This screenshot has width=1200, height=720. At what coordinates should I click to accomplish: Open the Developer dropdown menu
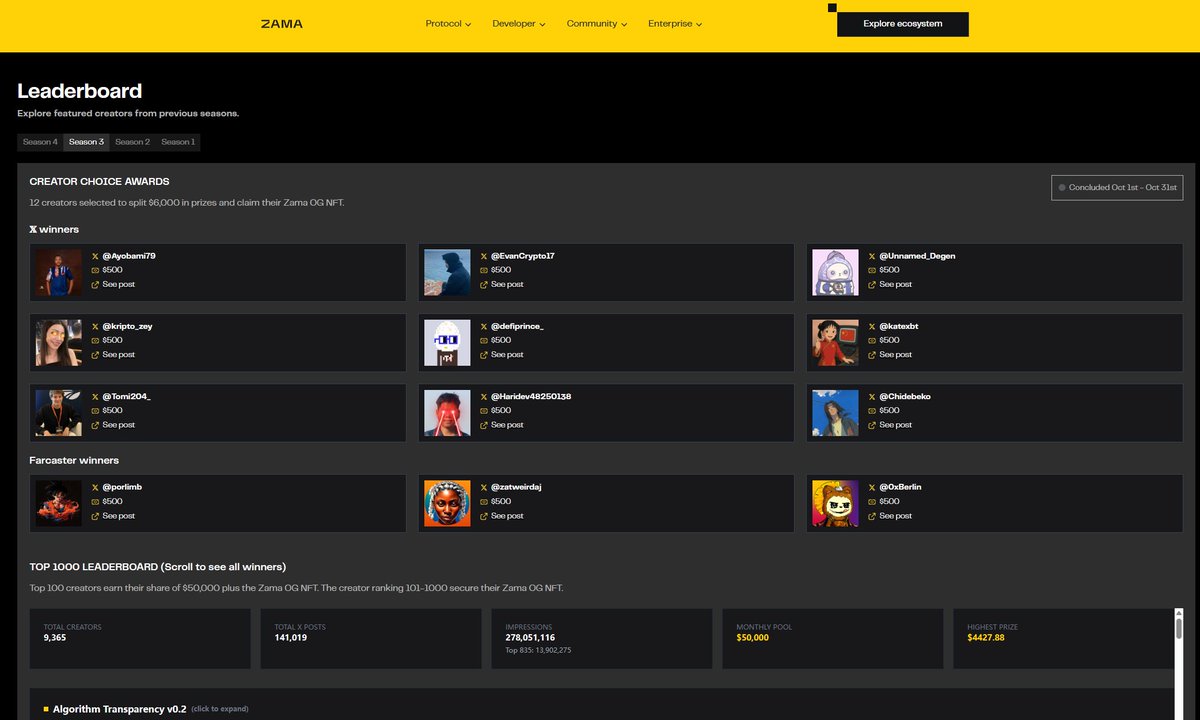[x=519, y=24]
